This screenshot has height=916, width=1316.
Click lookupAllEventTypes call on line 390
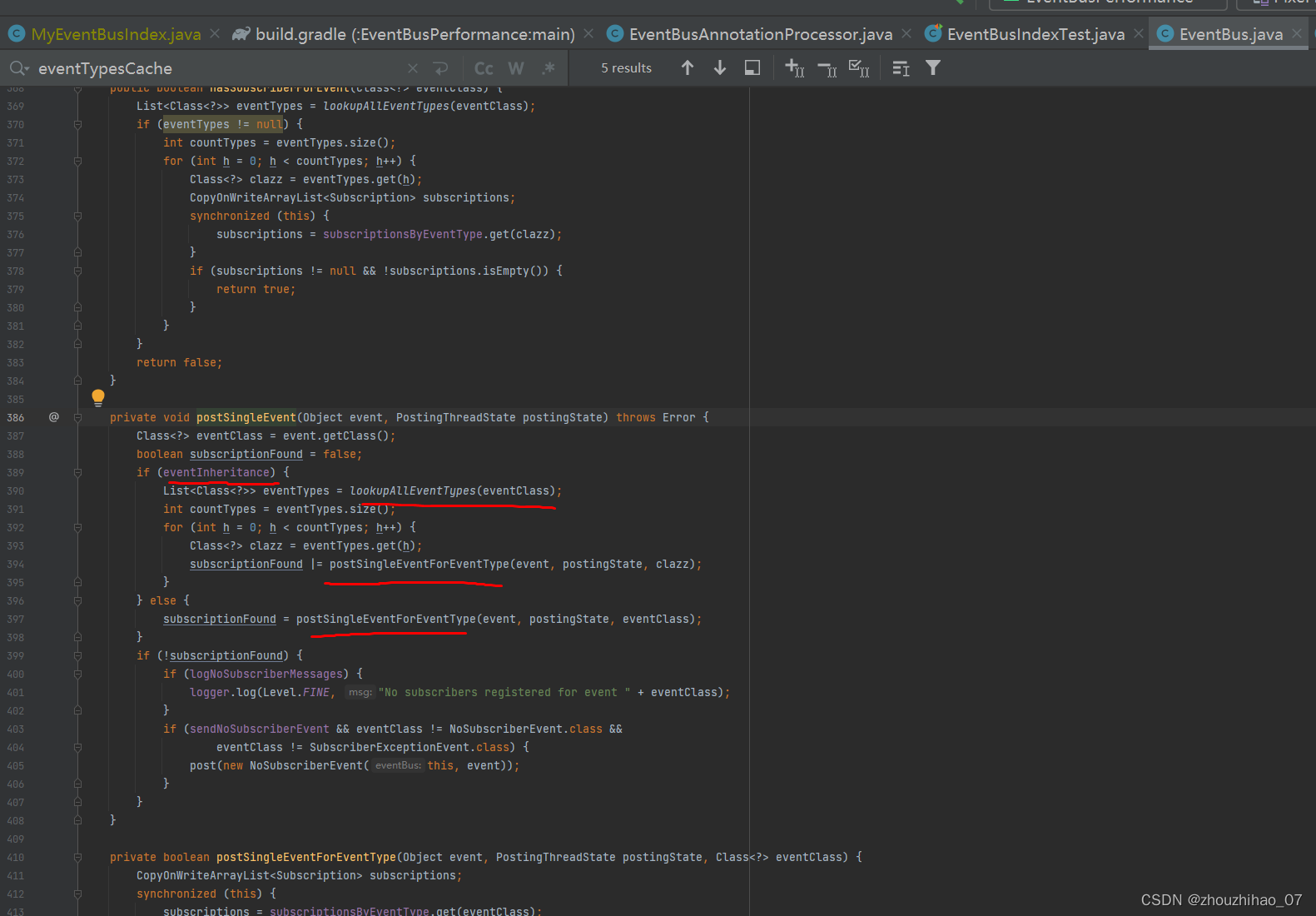click(x=413, y=490)
